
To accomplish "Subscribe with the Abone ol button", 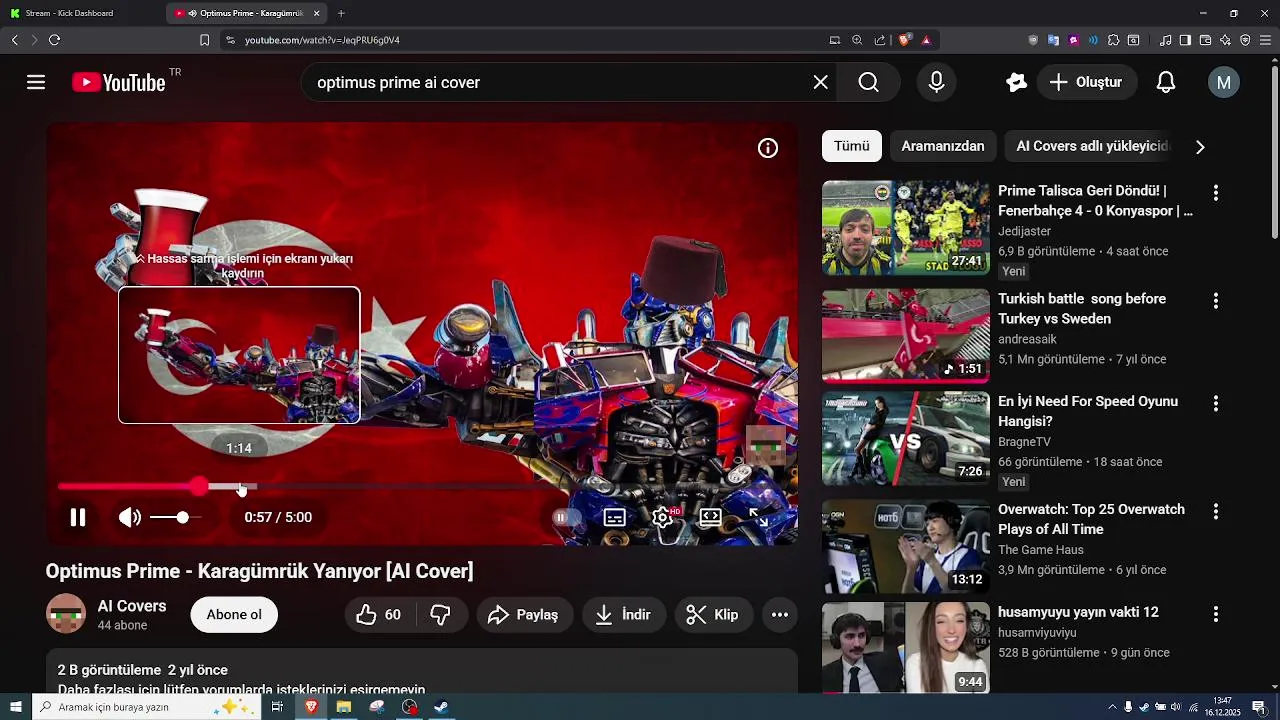I will (234, 615).
